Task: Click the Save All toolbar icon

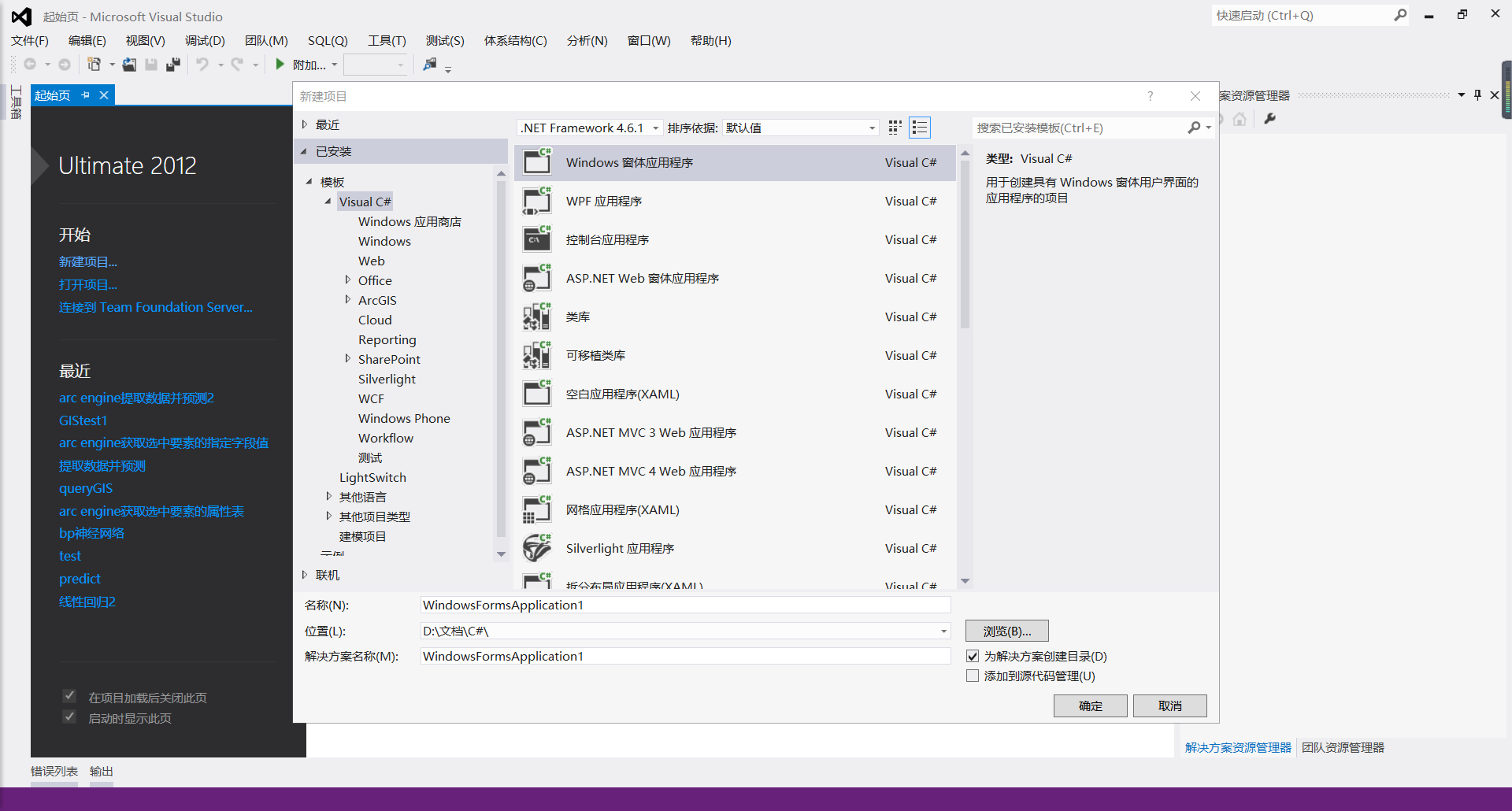Action: tap(173, 65)
